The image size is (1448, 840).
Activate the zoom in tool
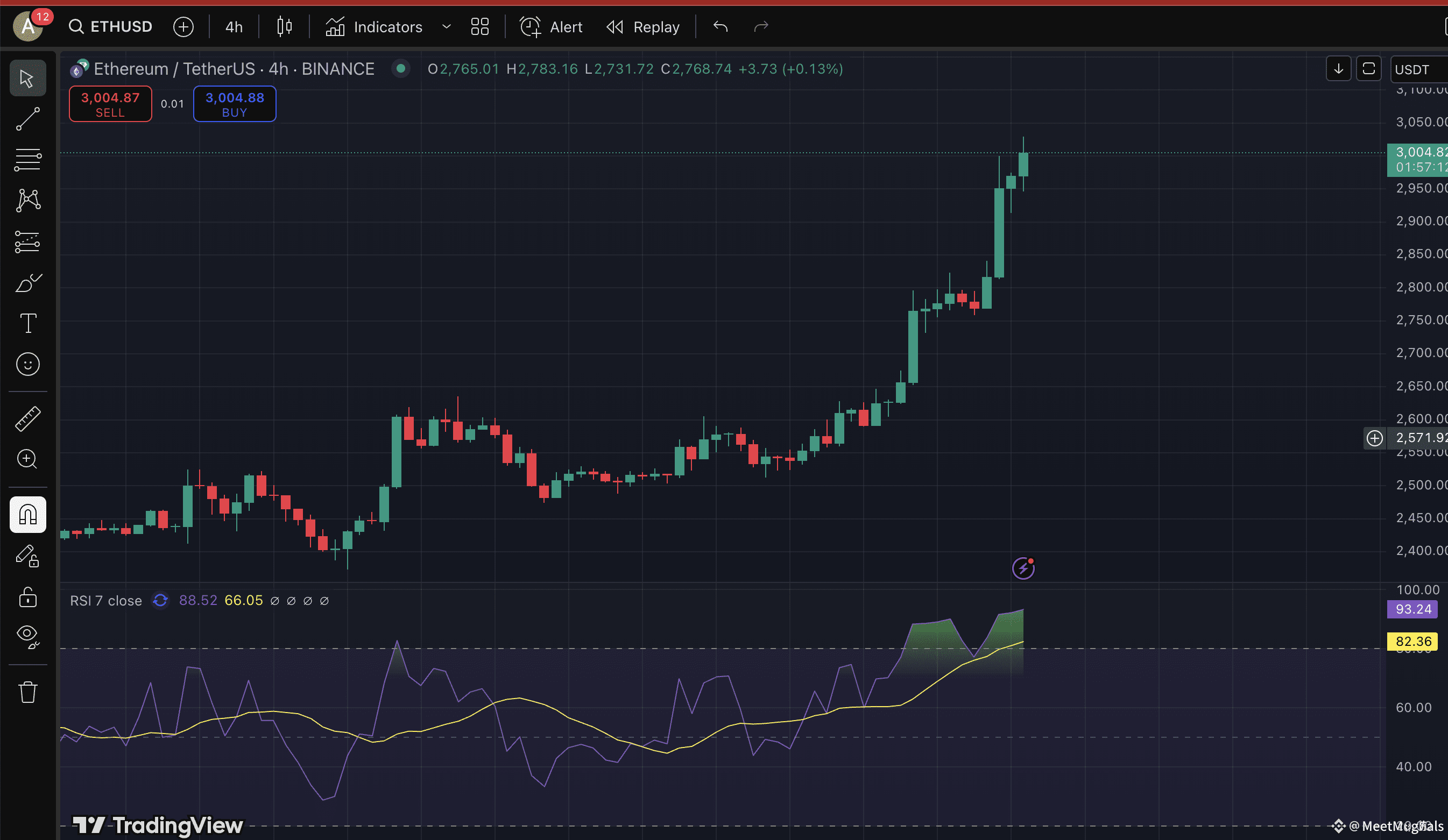tap(27, 459)
